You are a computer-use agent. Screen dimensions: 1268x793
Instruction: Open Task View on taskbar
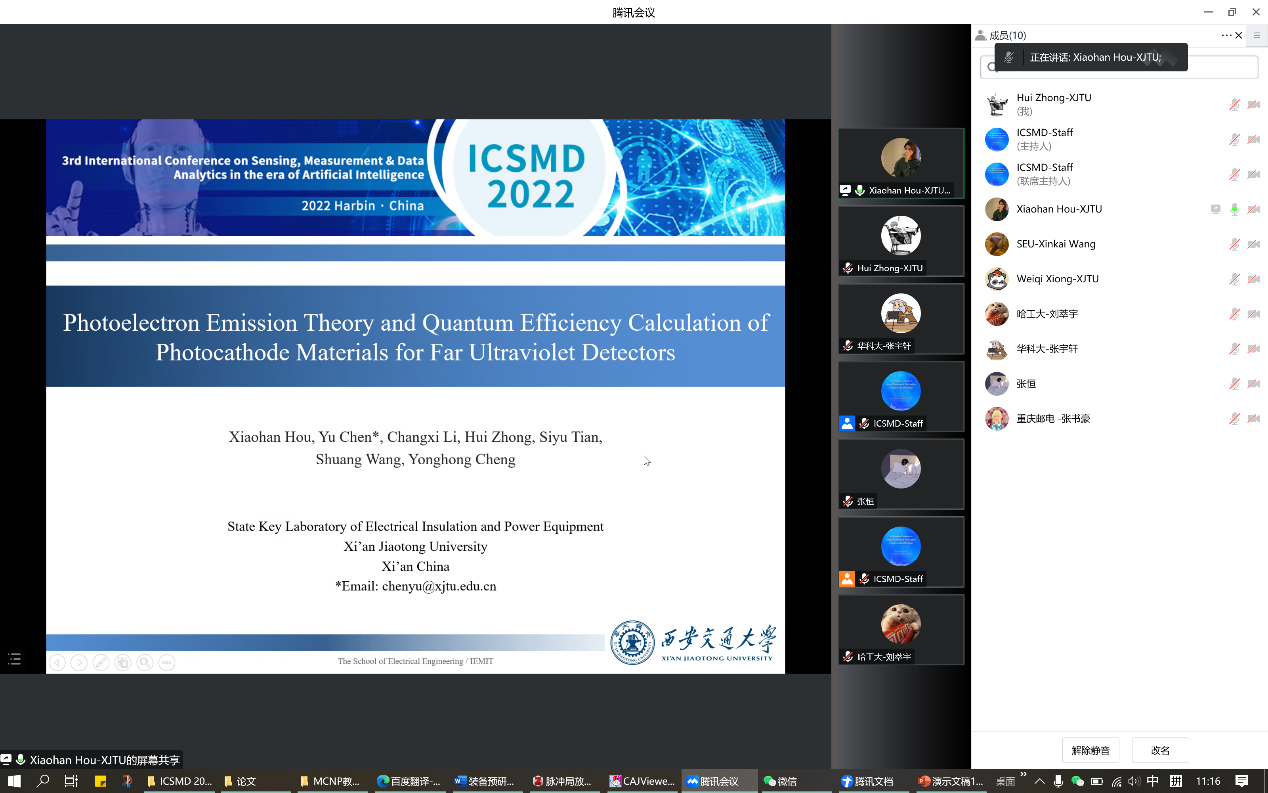coord(71,781)
